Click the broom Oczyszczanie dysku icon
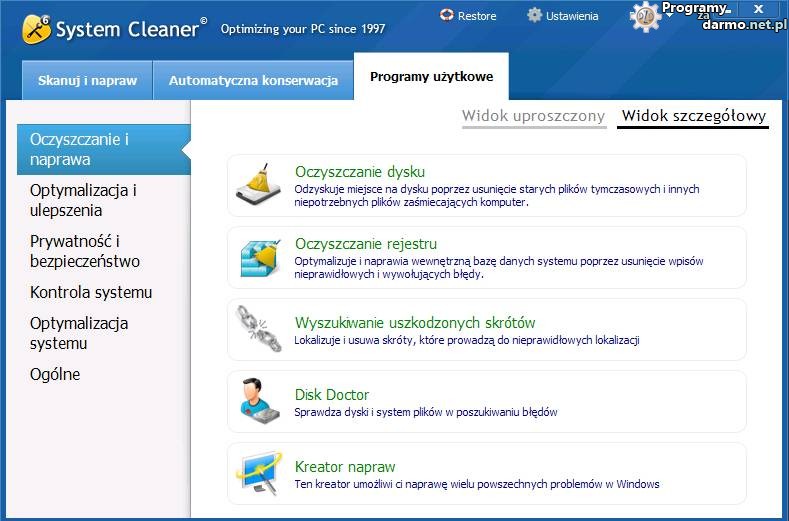The image size is (789, 521). pyautogui.click(x=258, y=185)
